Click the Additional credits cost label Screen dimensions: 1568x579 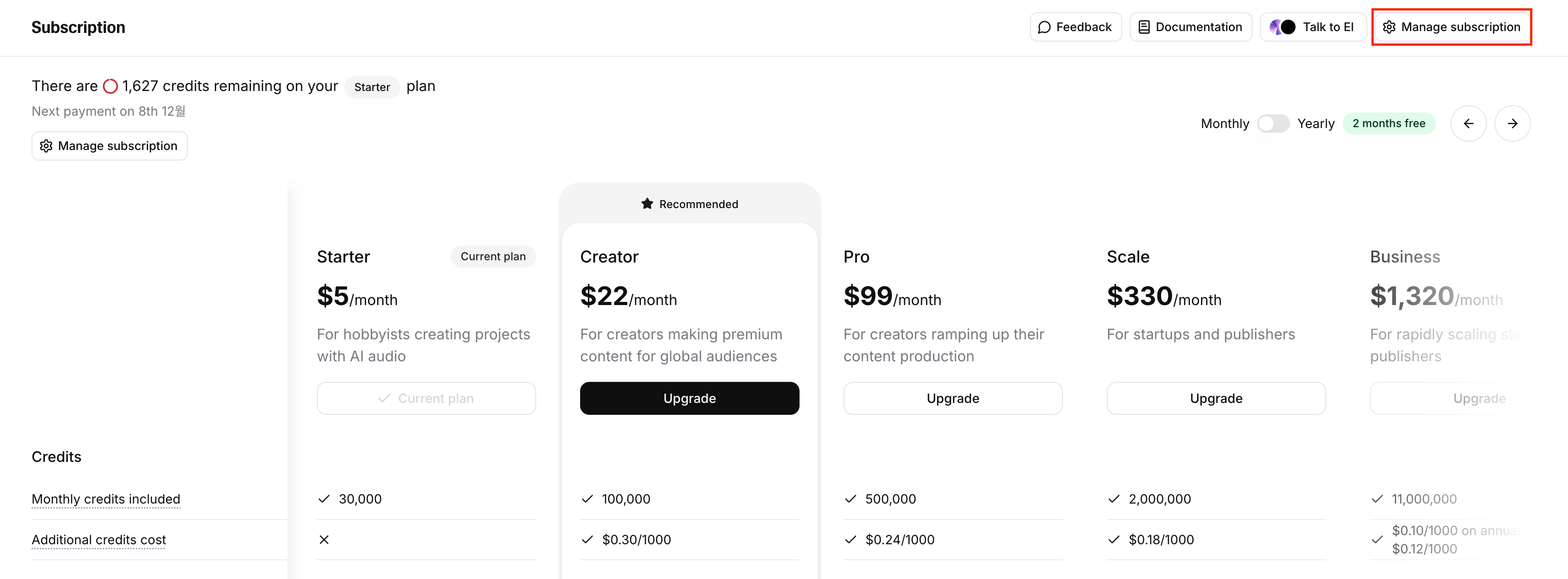pos(99,540)
